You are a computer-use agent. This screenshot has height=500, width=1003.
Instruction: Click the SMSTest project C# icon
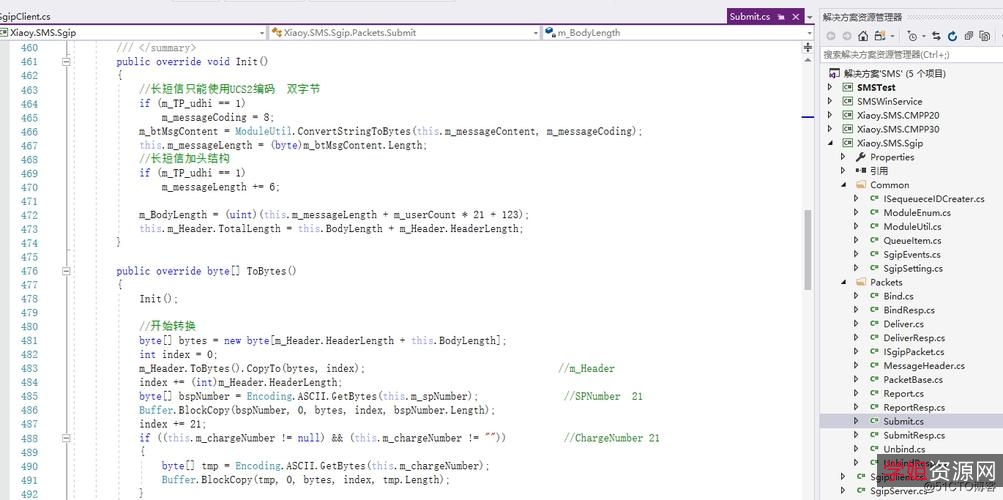coord(847,88)
